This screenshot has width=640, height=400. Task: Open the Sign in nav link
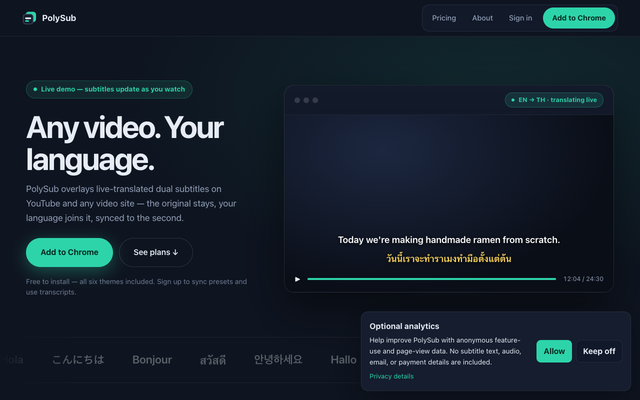point(520,18)
